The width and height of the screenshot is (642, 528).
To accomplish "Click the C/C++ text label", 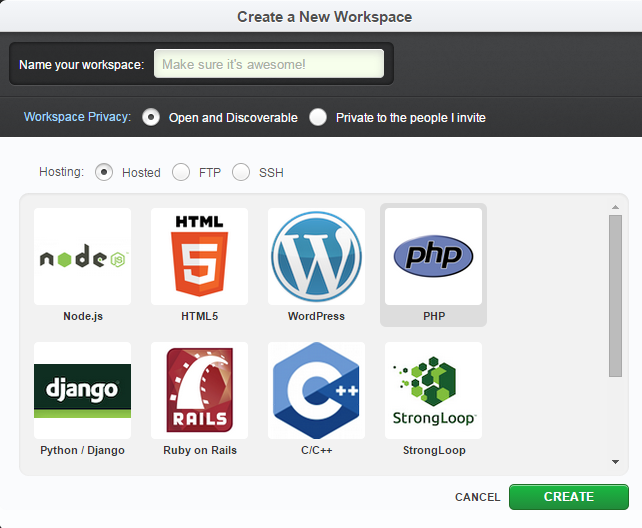I will tap(316, 450).
